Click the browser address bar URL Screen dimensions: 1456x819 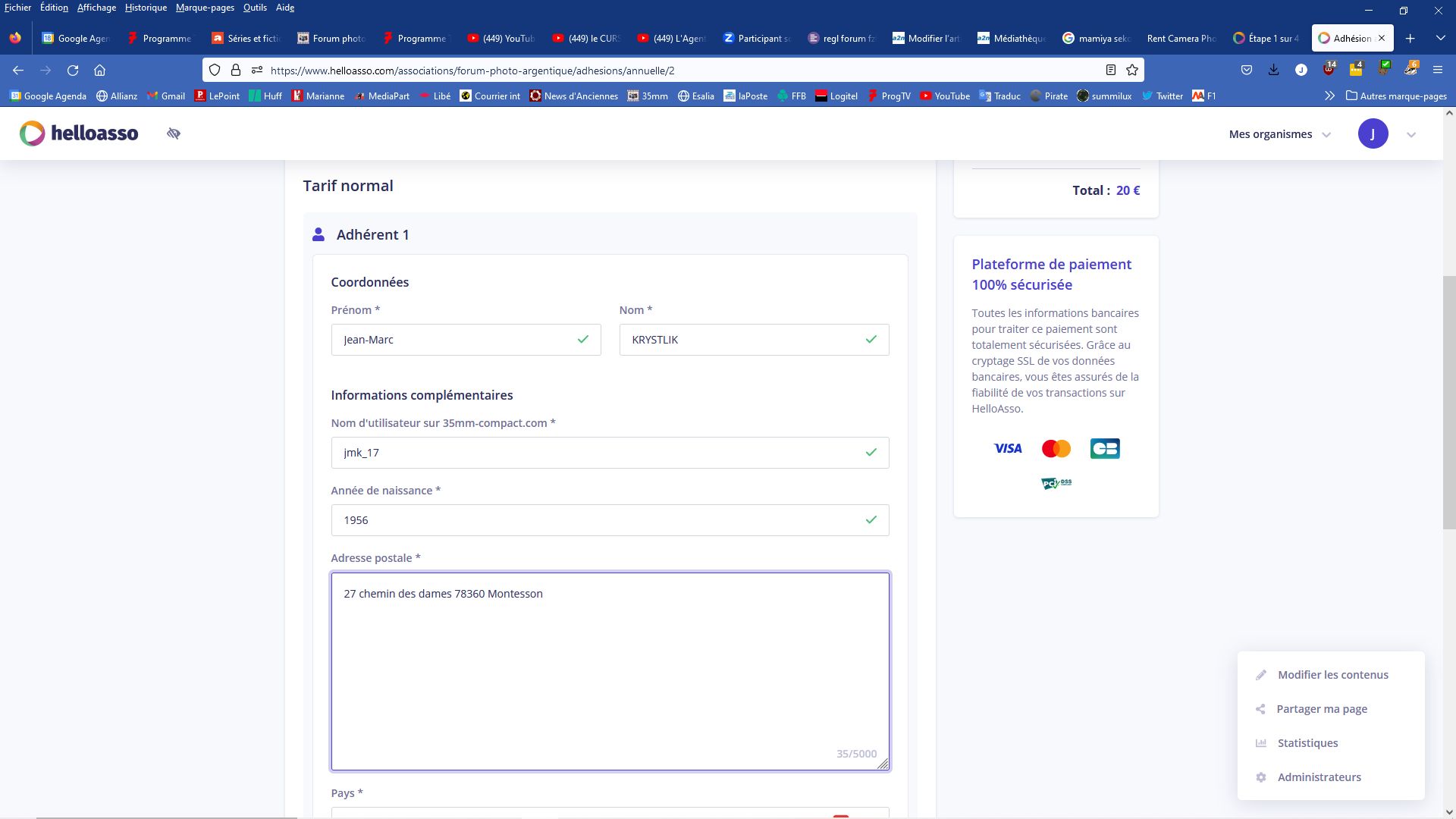click(x=472, y=70)
